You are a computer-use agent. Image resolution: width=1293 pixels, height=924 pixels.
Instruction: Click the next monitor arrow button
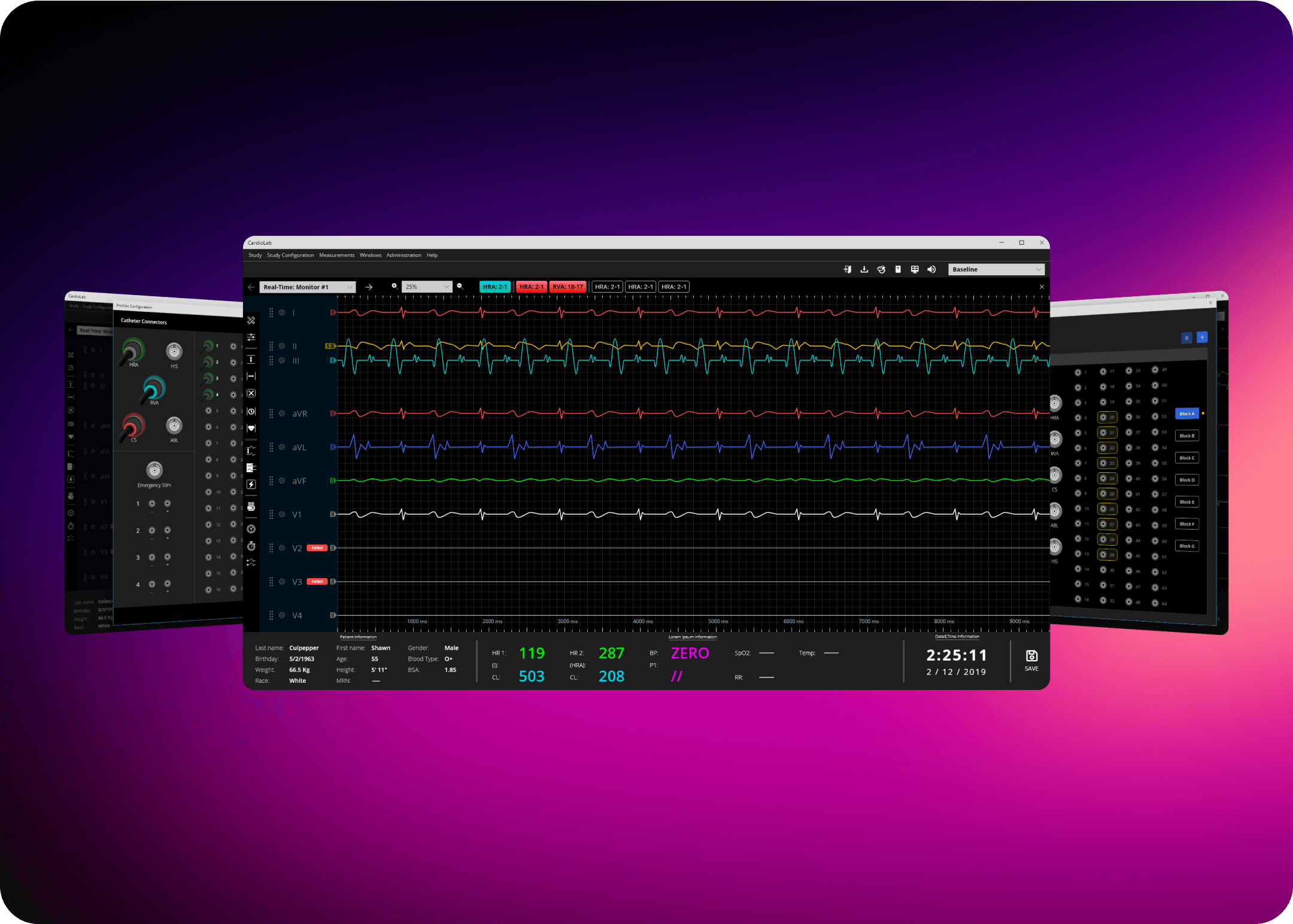pyautogui.click(x=369, y=287)
